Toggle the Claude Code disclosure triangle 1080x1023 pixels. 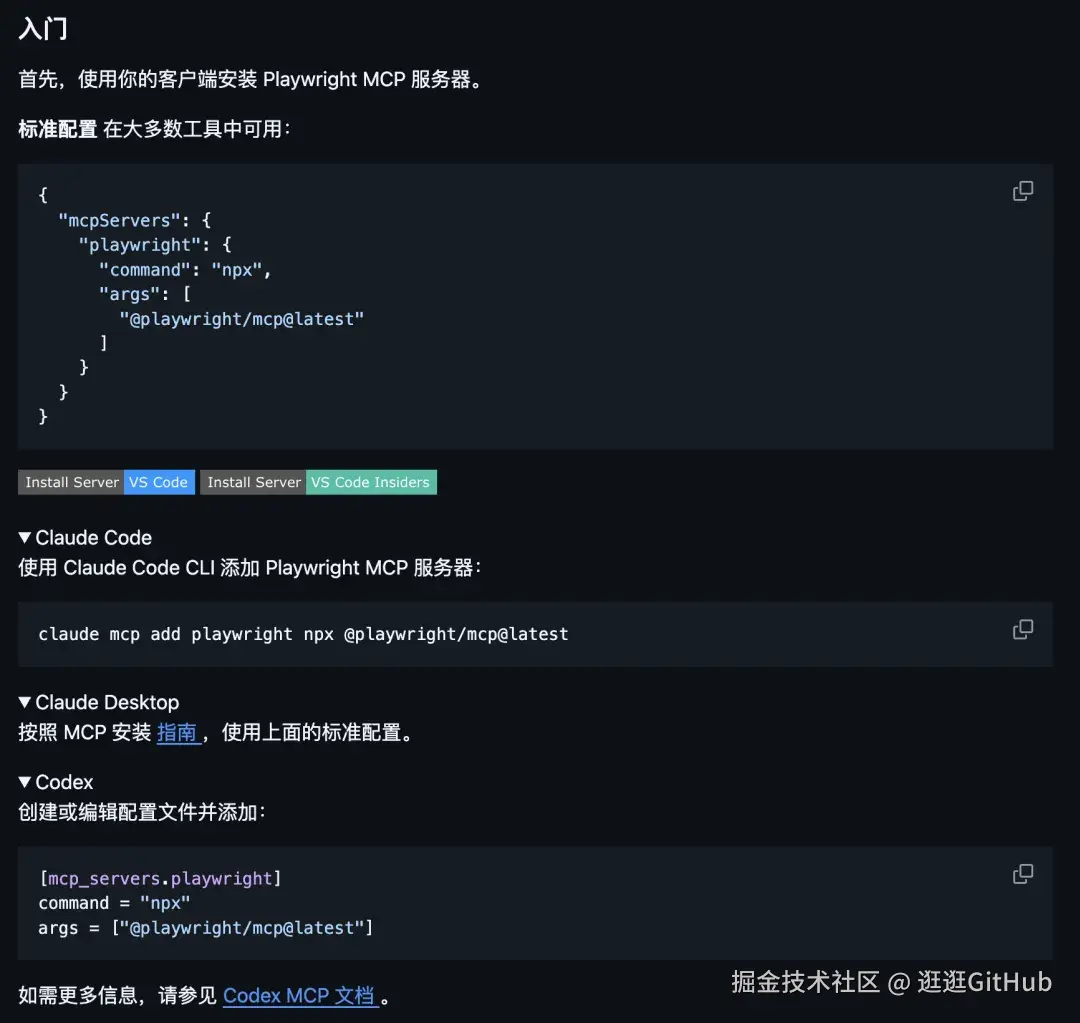click(x=25, y=537)
